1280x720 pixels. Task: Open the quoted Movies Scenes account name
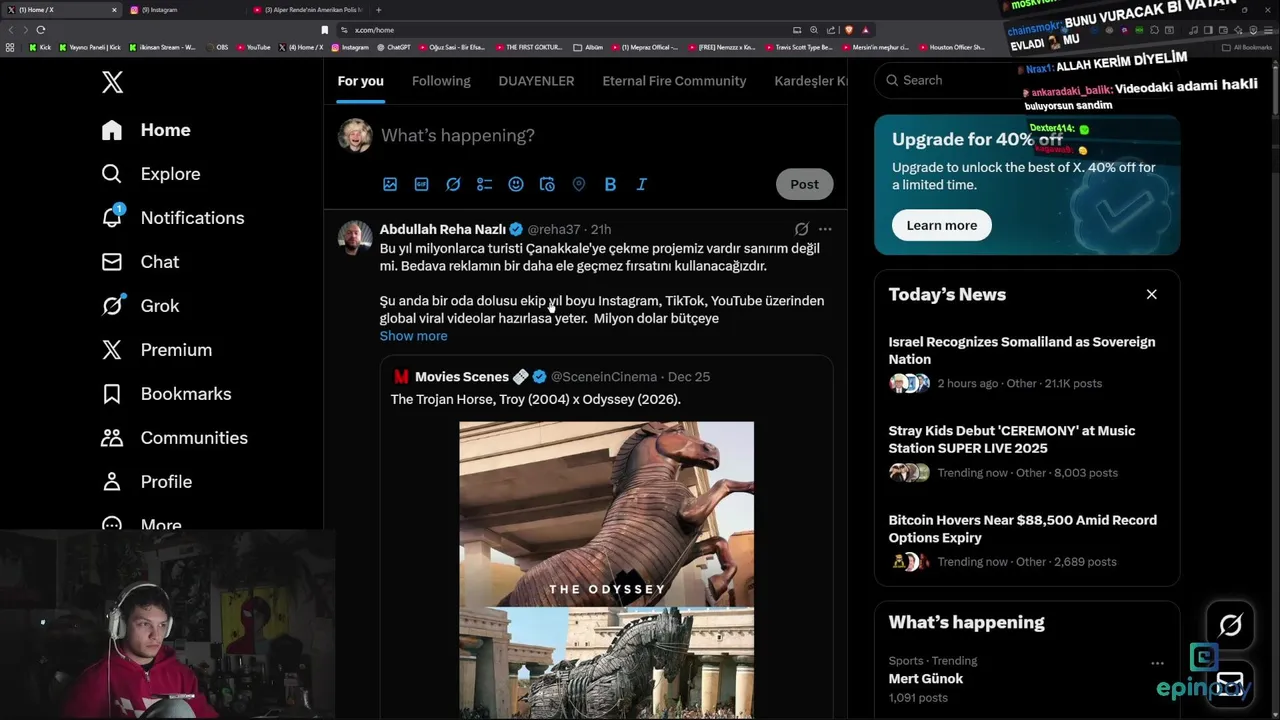pos(462,377)
